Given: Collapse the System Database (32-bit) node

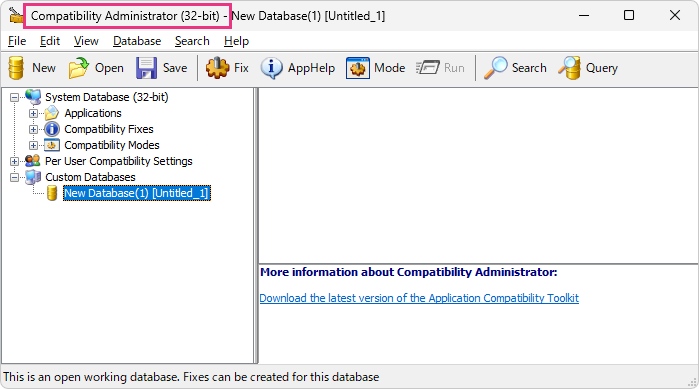Looking at the screenshot, I should 14,97.
